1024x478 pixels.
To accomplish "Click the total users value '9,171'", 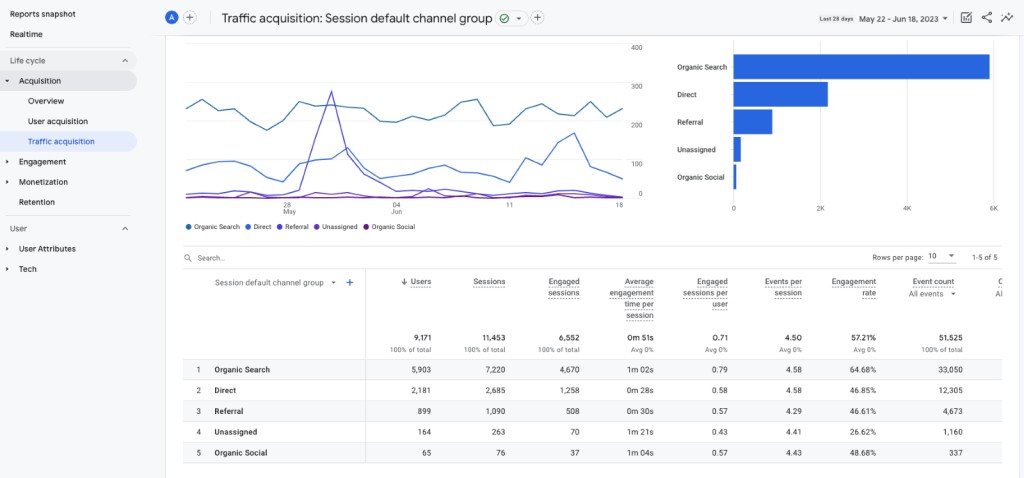I will click(x=422, y=338).
